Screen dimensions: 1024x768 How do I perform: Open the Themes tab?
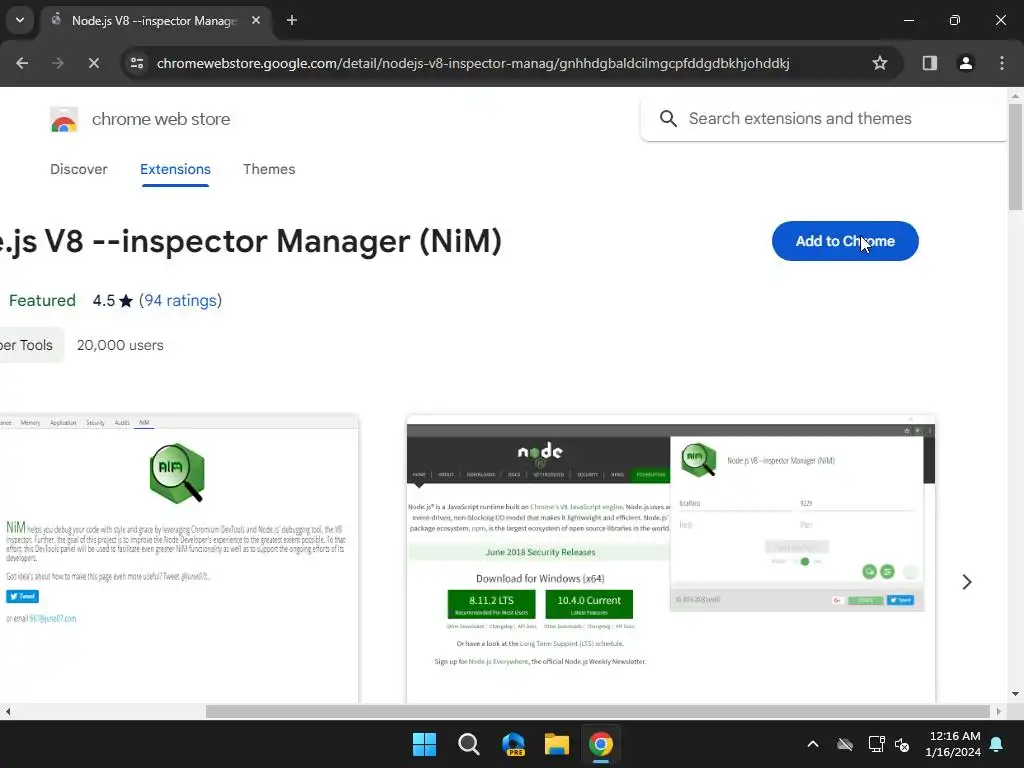[269, 169]
